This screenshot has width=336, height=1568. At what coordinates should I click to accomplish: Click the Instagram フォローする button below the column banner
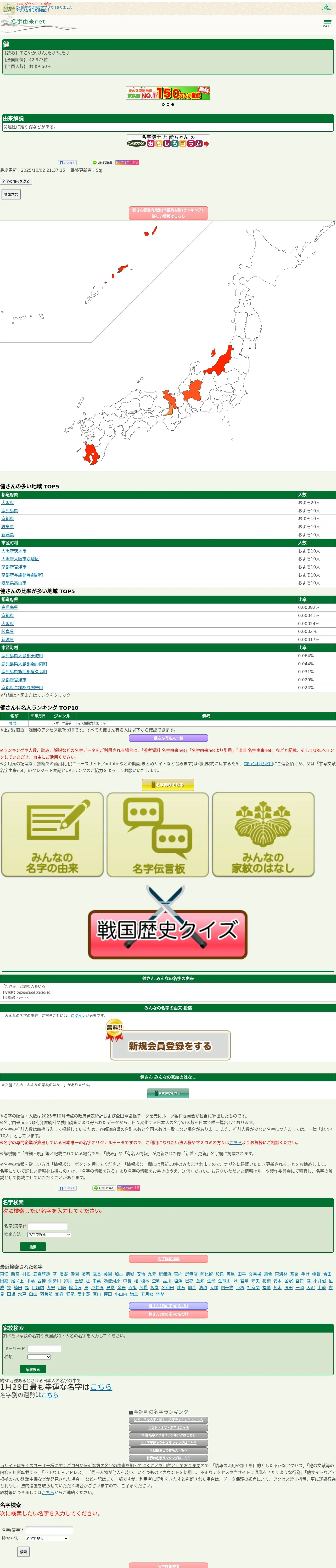[127, 163]
